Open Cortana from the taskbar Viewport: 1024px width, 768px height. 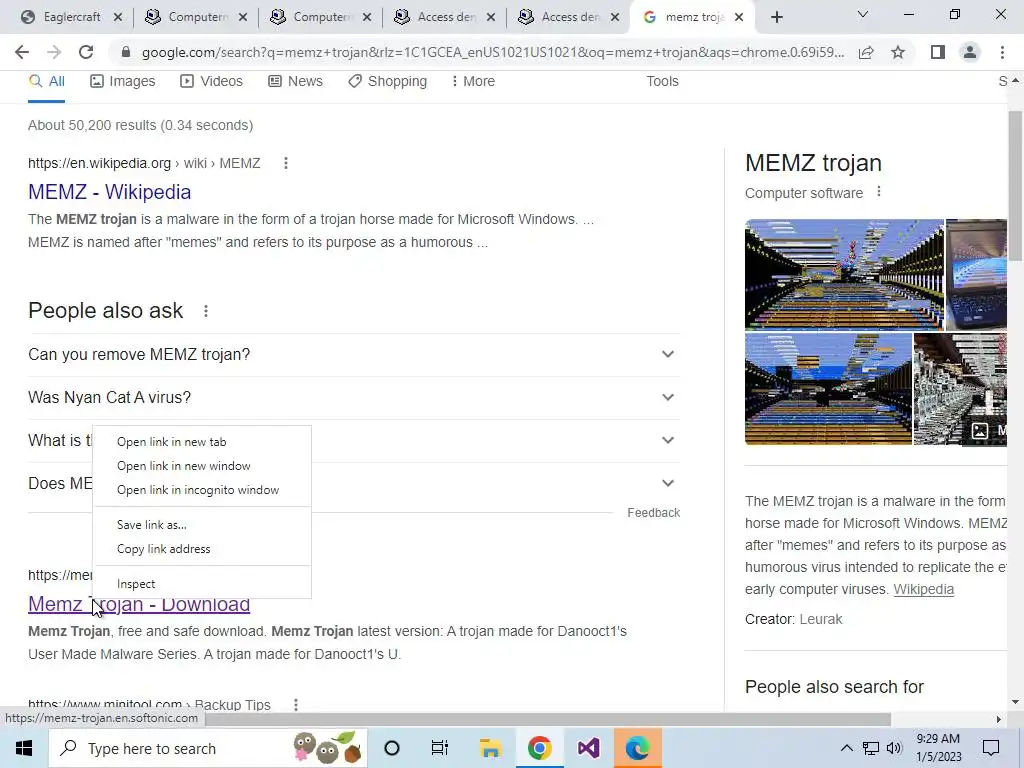coord(392,748)
